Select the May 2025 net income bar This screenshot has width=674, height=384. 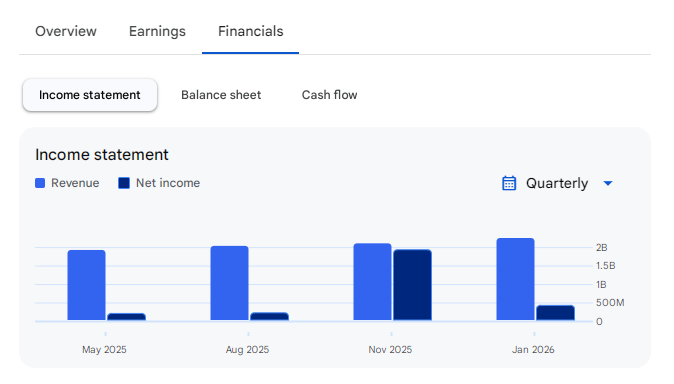(x=126, y=317)
